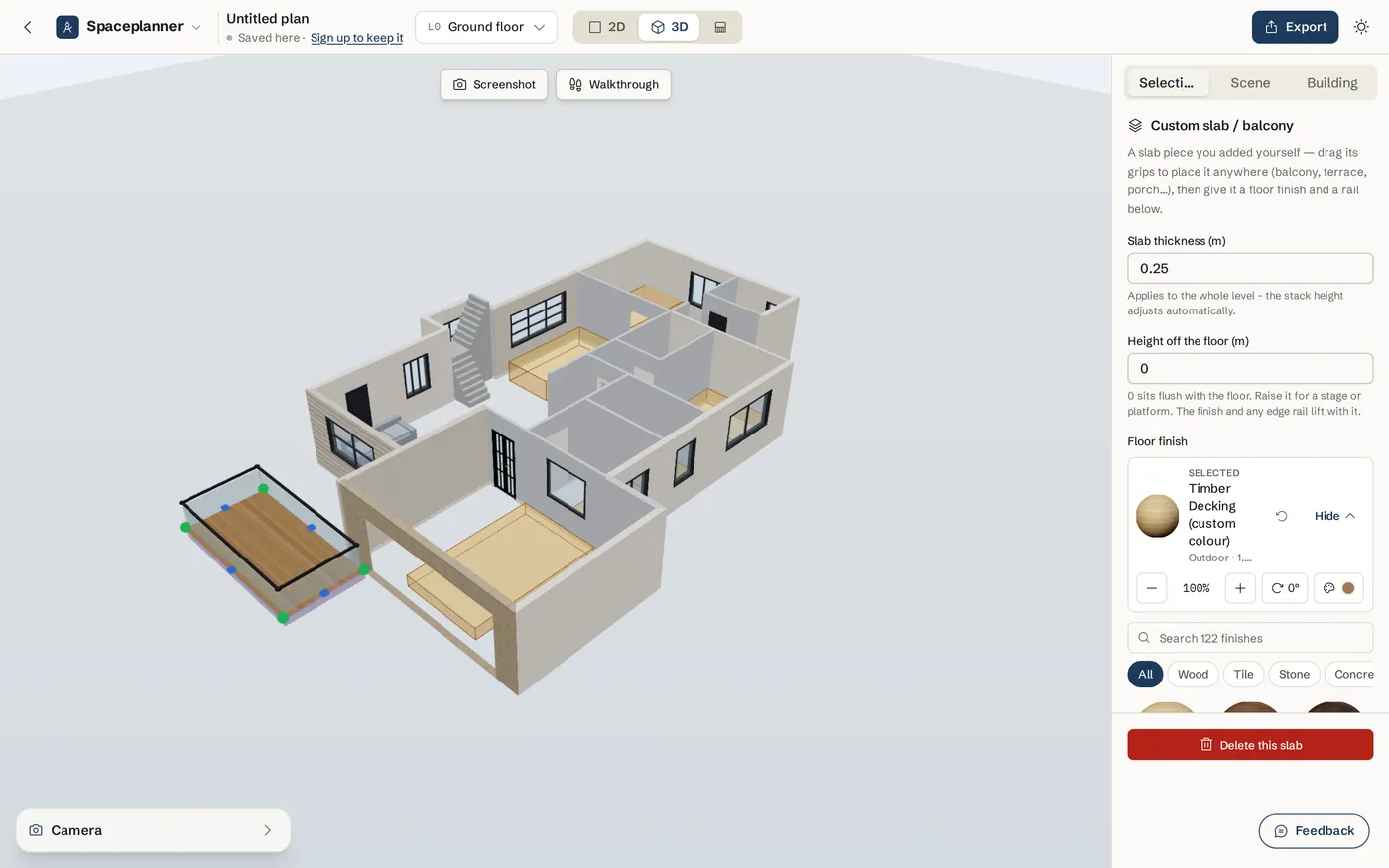1389x868 pixels.
Task: Delete this slab
Action: [1250, 745]
